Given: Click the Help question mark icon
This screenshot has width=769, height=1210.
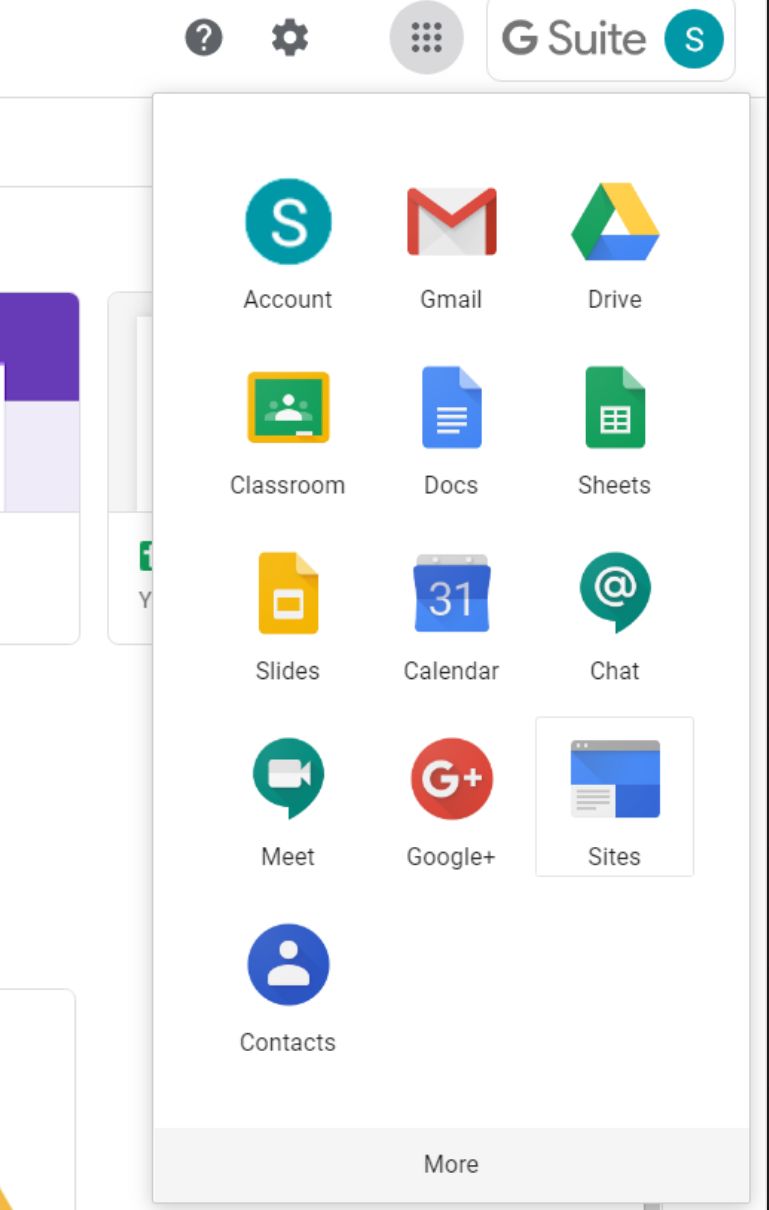Looking at the screenshot, I should 204,38.
